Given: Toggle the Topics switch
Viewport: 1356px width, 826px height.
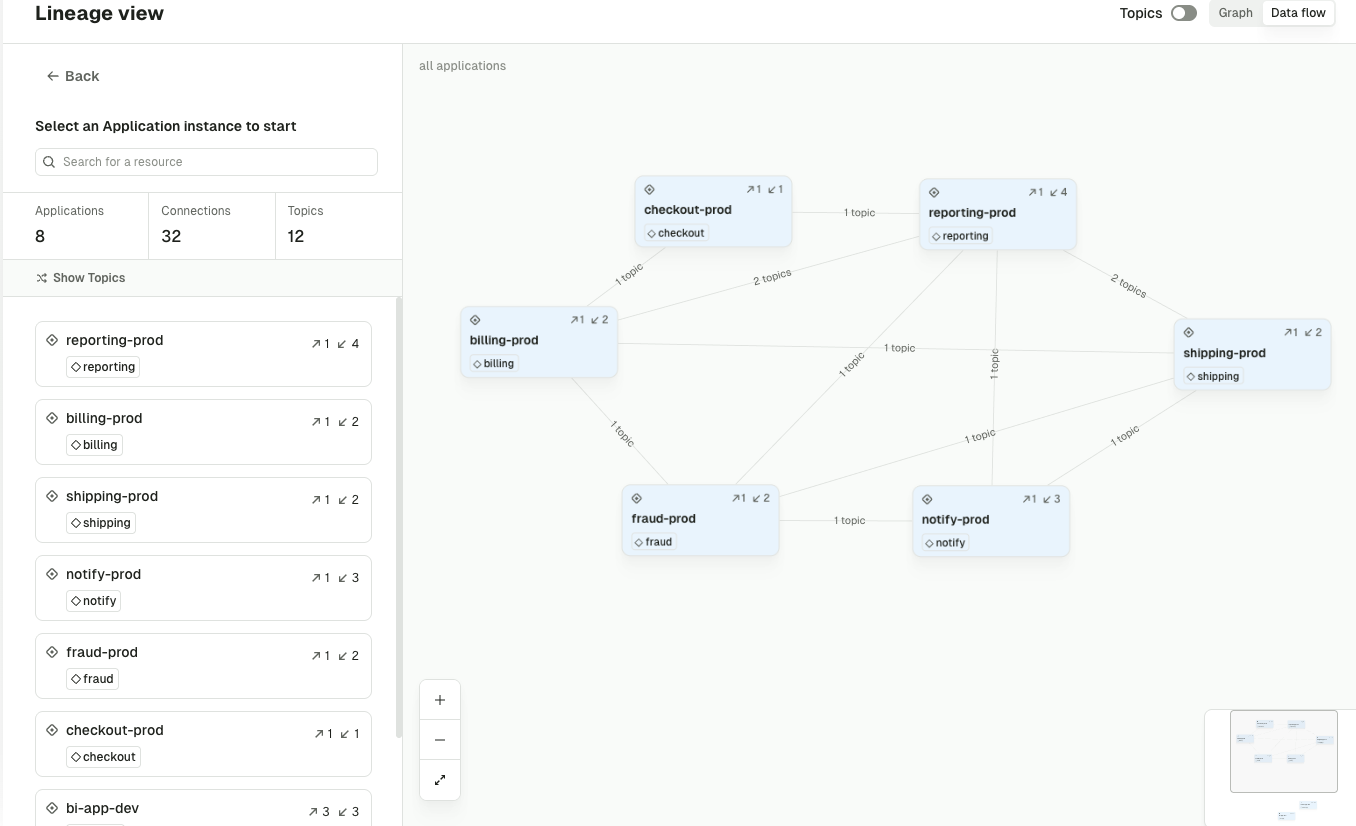Looking at the screenshot, I should 1184,13.
